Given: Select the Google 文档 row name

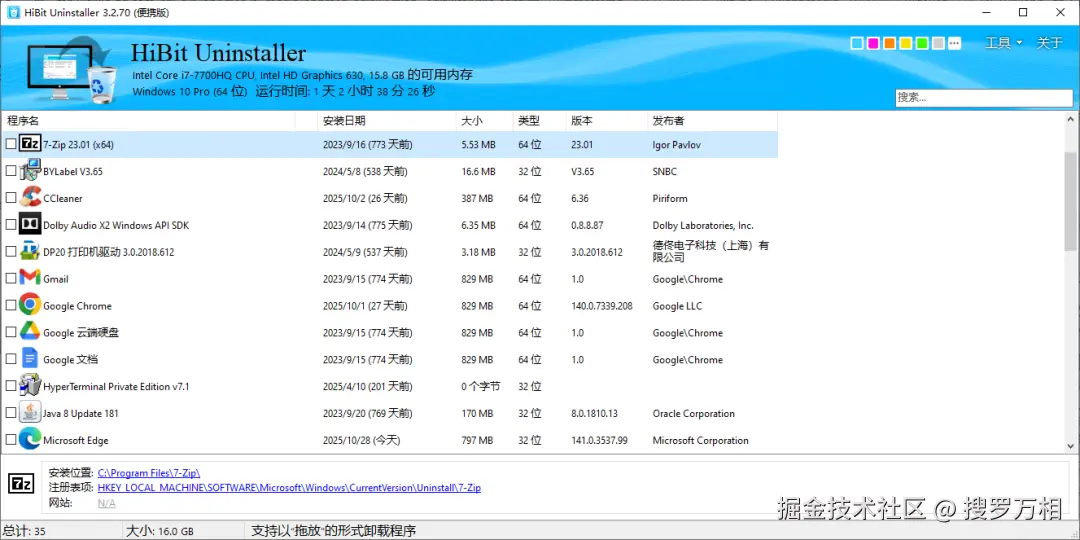Looking at the screenshot, I should [70, 360].
